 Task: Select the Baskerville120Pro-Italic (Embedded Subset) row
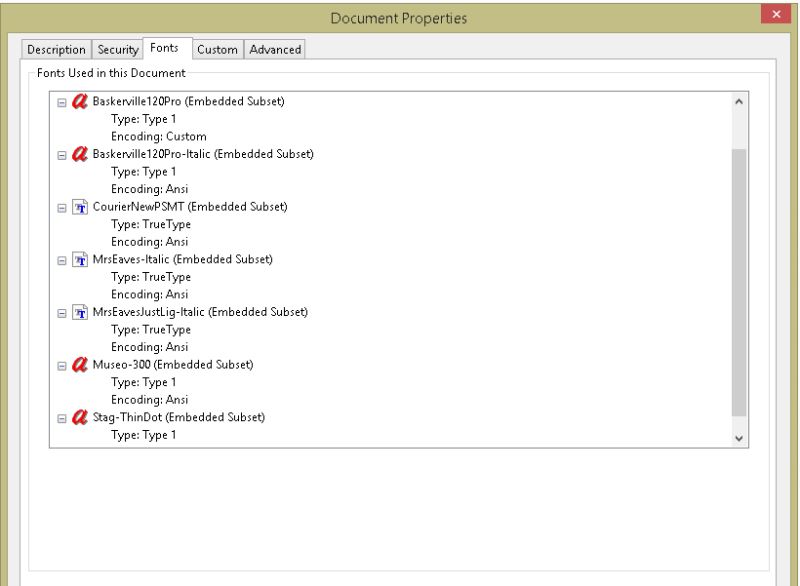[203, 154]
